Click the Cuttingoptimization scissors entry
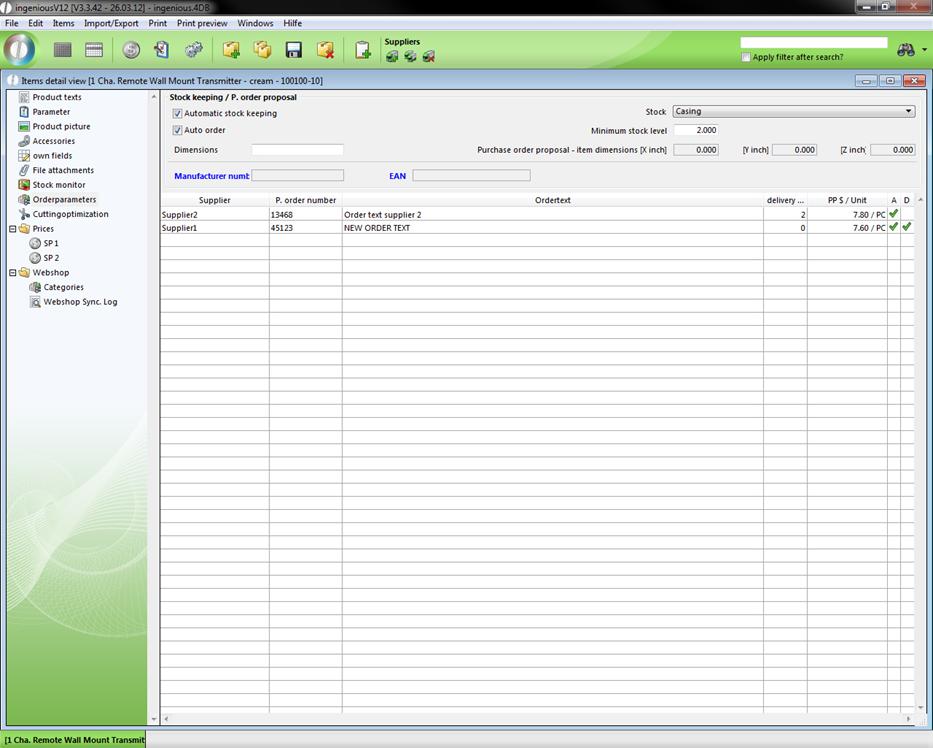 coord(70,214)
